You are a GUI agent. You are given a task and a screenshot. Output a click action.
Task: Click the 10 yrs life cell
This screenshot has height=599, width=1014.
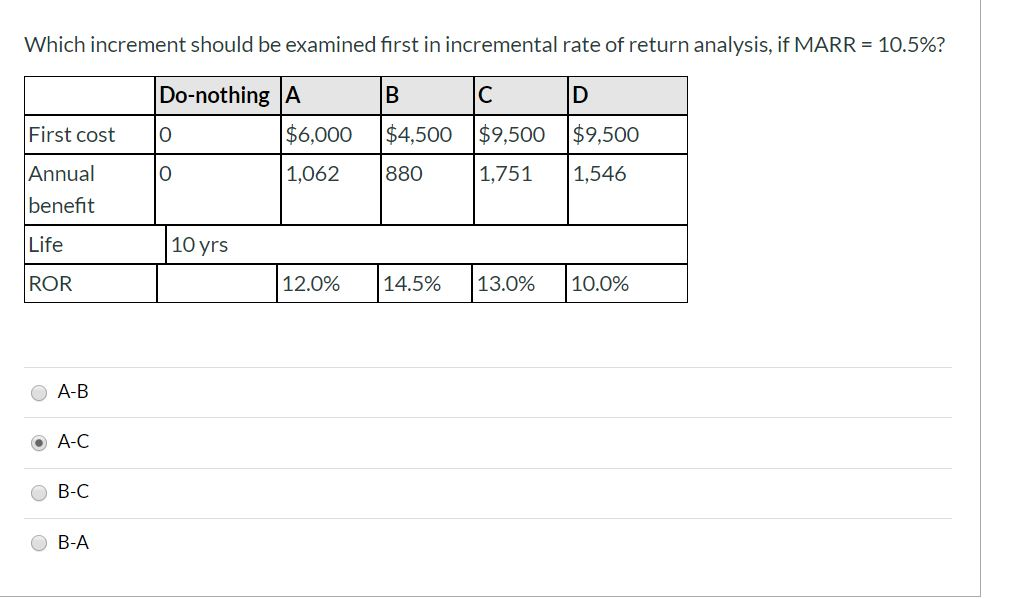coord(198,243)
